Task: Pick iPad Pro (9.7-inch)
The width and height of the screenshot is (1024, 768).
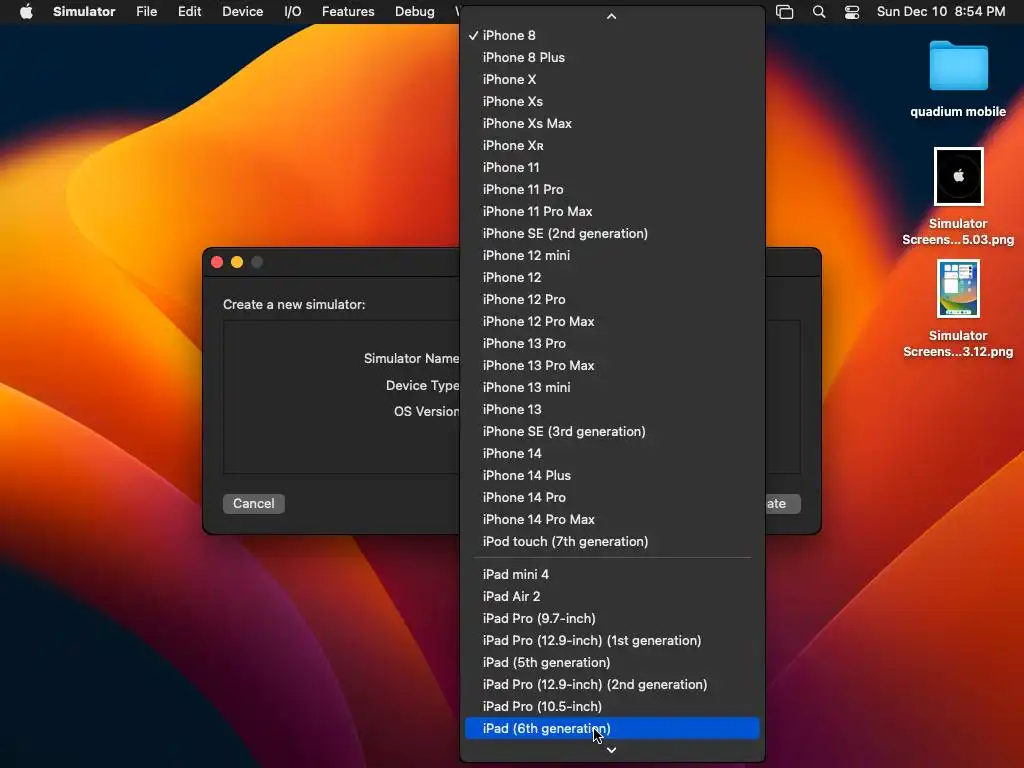Action: point(612,618)
